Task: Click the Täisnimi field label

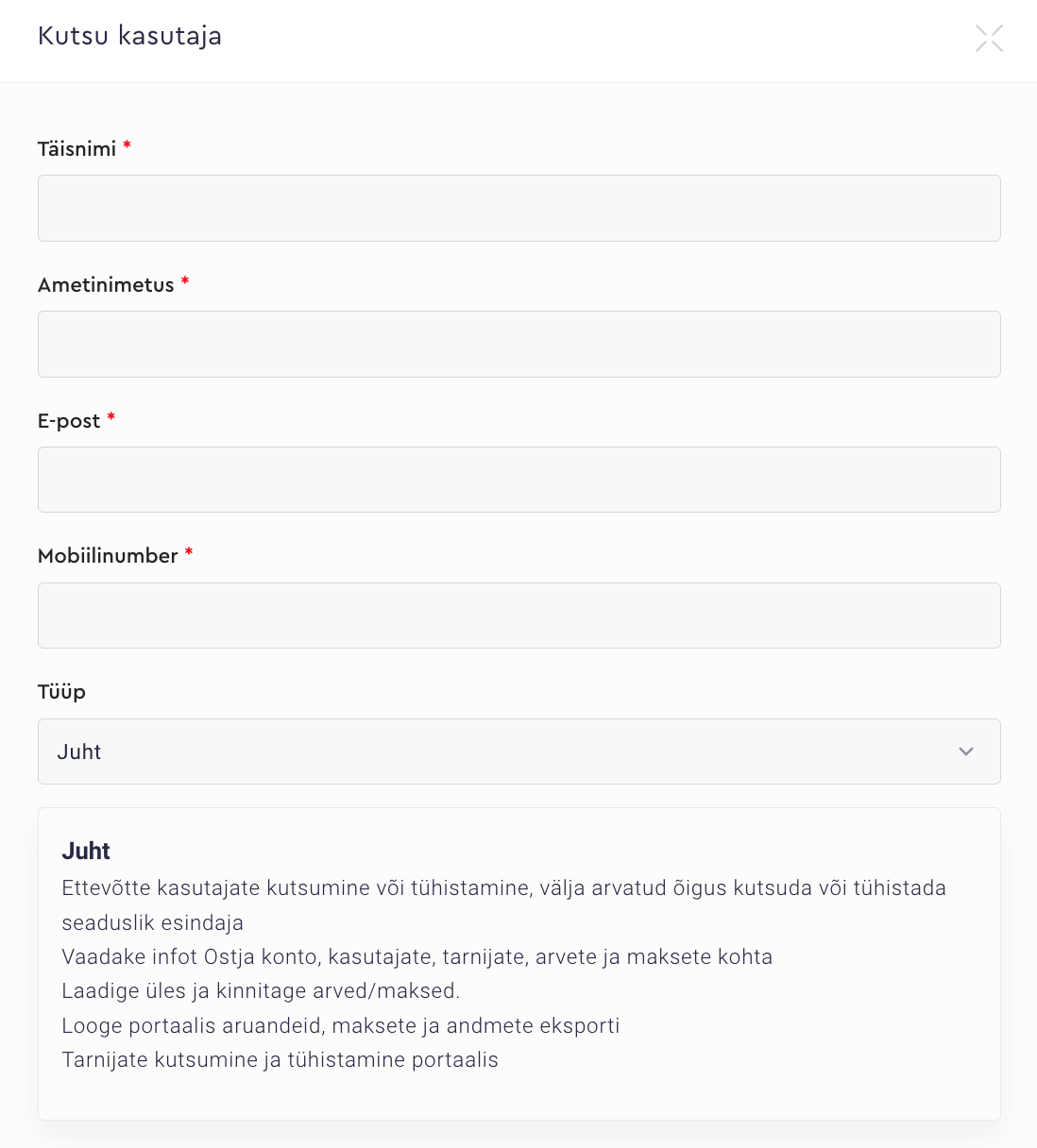Action: [x=76, y=149]
